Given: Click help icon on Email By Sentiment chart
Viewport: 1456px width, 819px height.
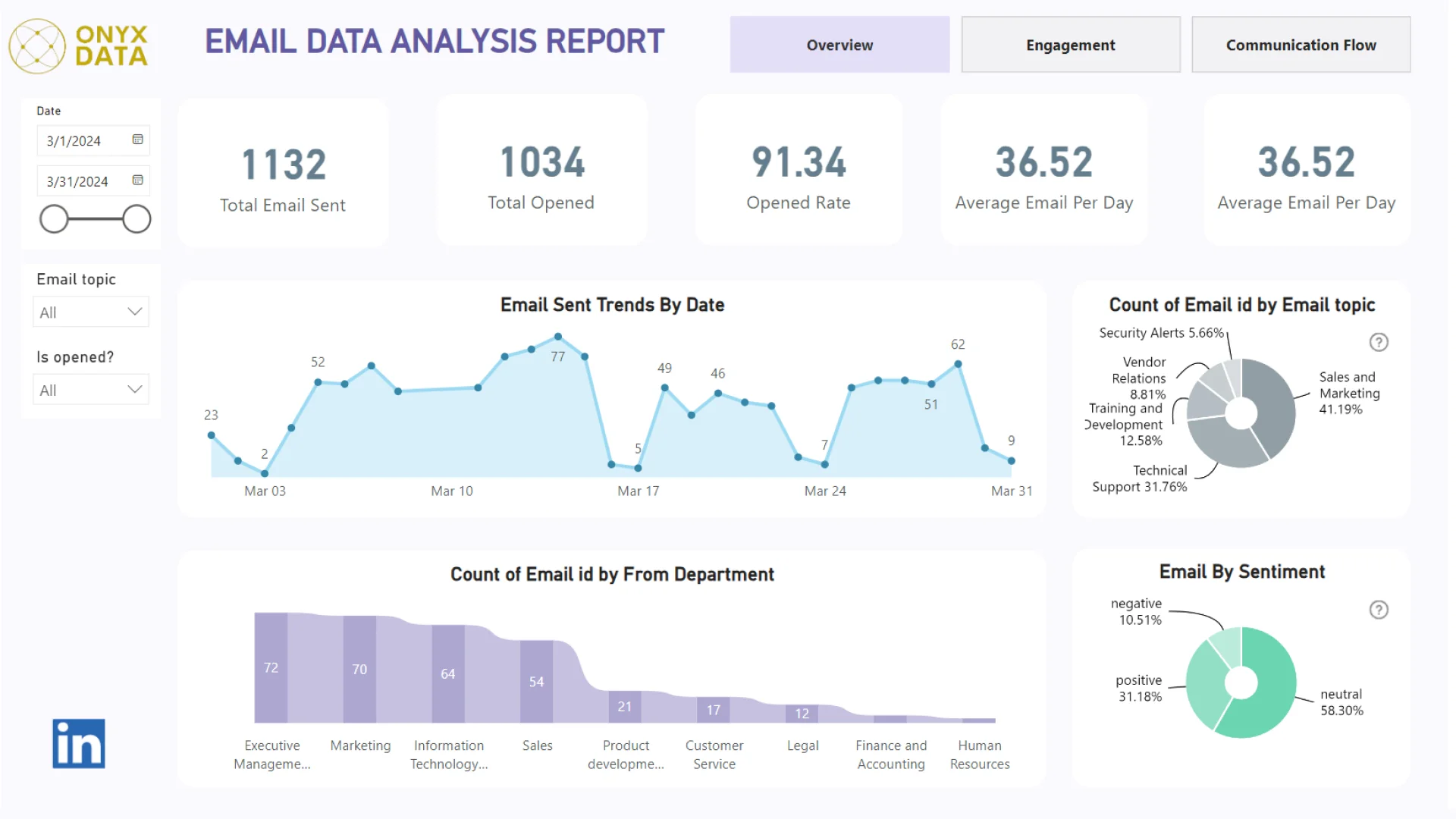Looking at the screenshot, I should click(1379, 610).
